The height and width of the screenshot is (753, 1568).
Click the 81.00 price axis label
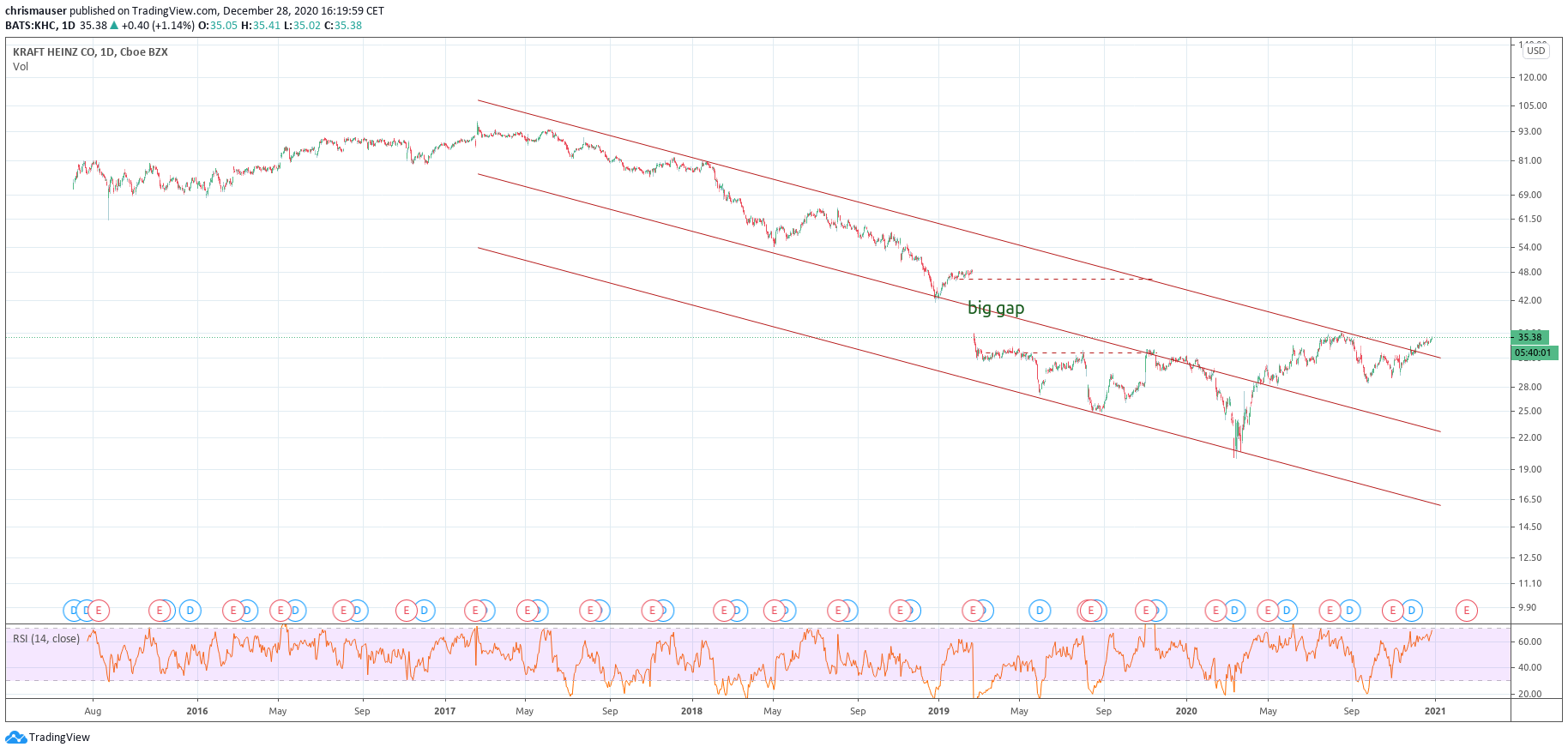click(1530, 160)
